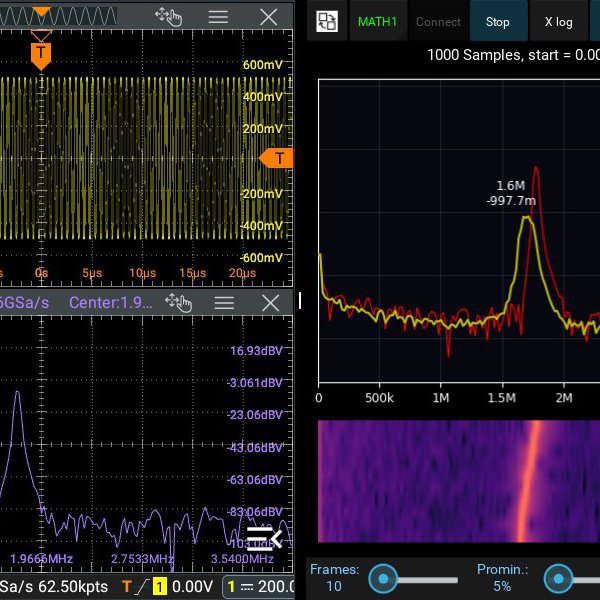Click the -23.06dBV amplitude label

point(254,415)
